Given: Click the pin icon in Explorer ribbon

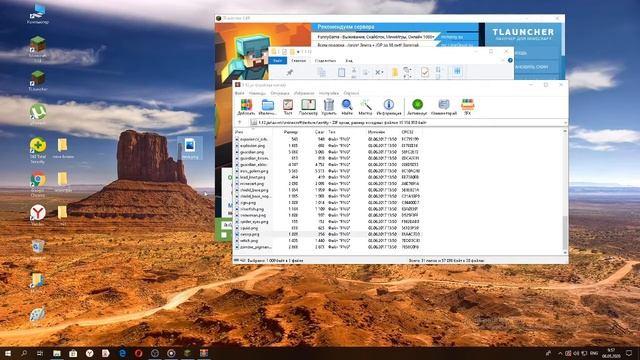Looking at the screenshot, I should pos(289,72).
